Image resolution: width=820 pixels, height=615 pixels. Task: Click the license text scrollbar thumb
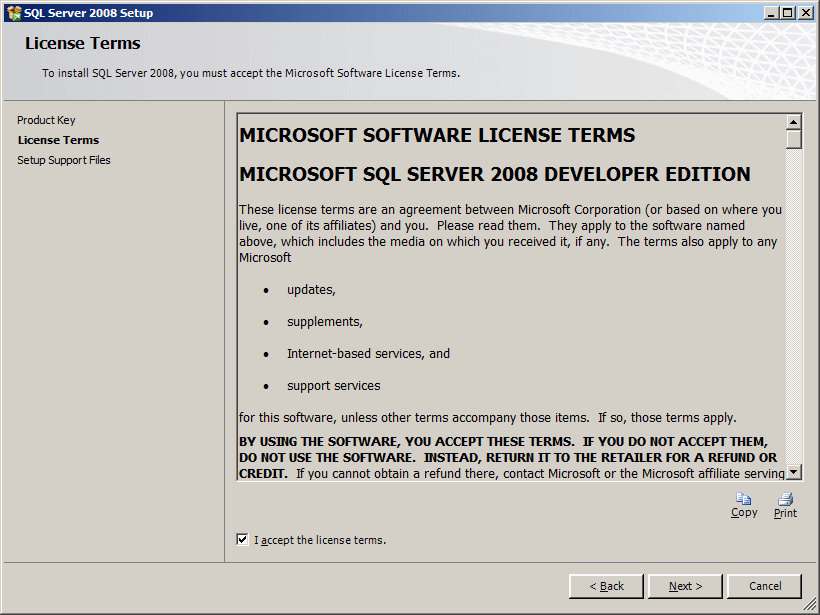(x=794, y=139)
